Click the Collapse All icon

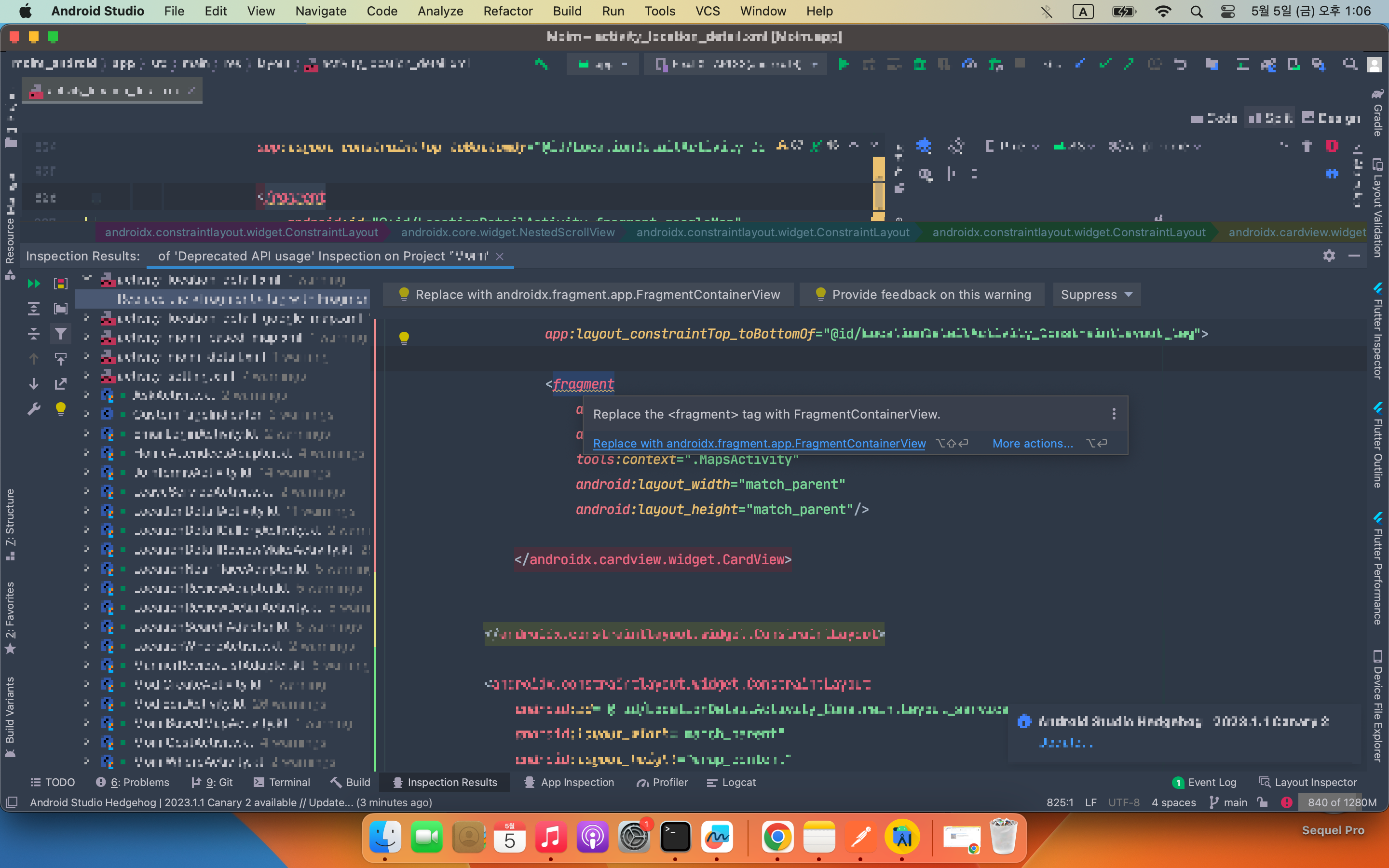(x=33, y=334)
